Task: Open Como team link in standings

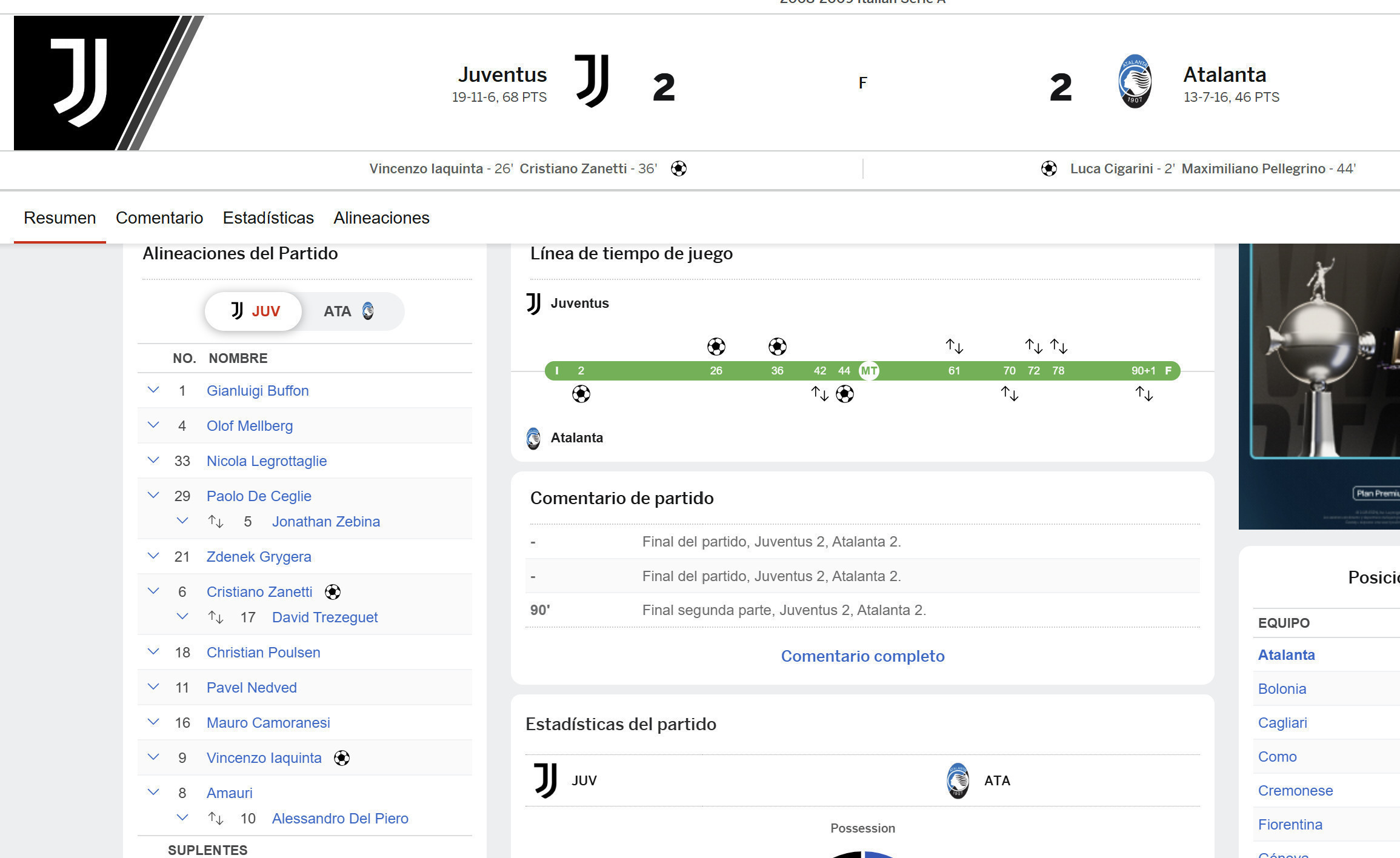Action: [x=1278, y=757]
